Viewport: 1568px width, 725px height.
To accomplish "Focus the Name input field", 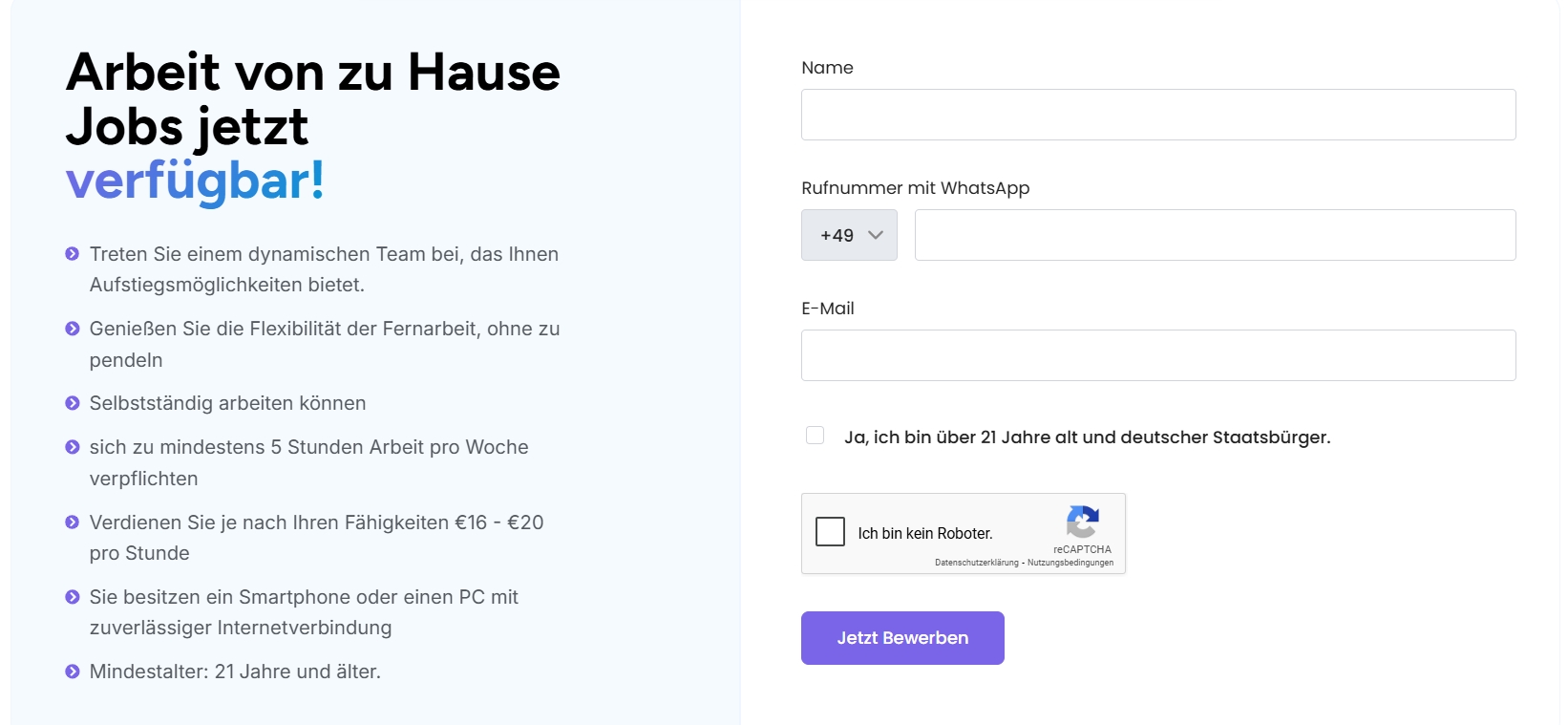I will coord(1158,115).
